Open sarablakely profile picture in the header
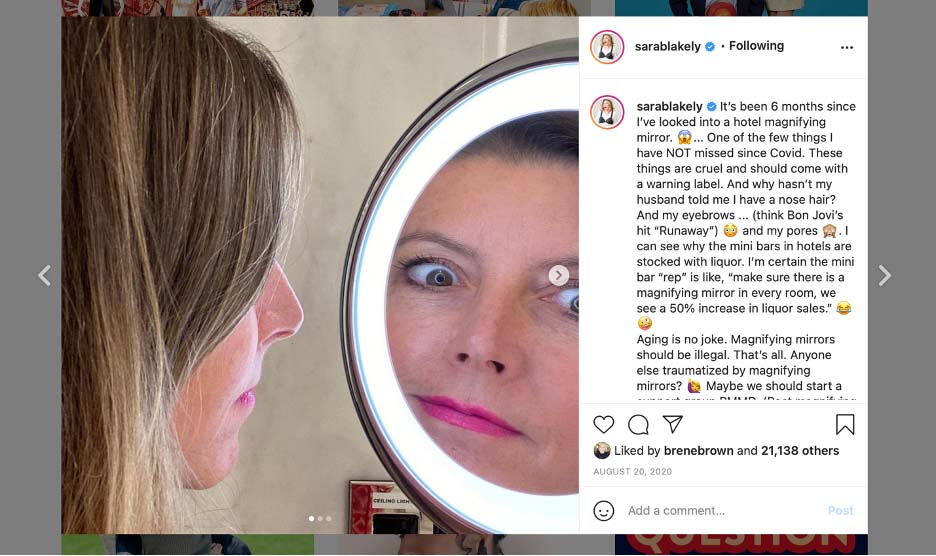Image resolution: width=936 pixels, height=556 pixels. (607, 47)
